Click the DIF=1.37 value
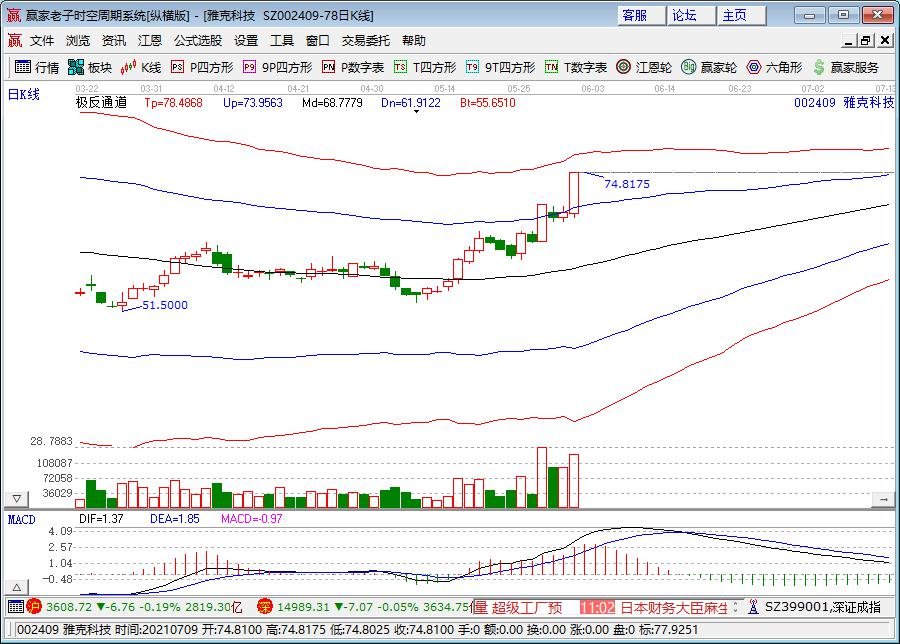 click(101, 519)
